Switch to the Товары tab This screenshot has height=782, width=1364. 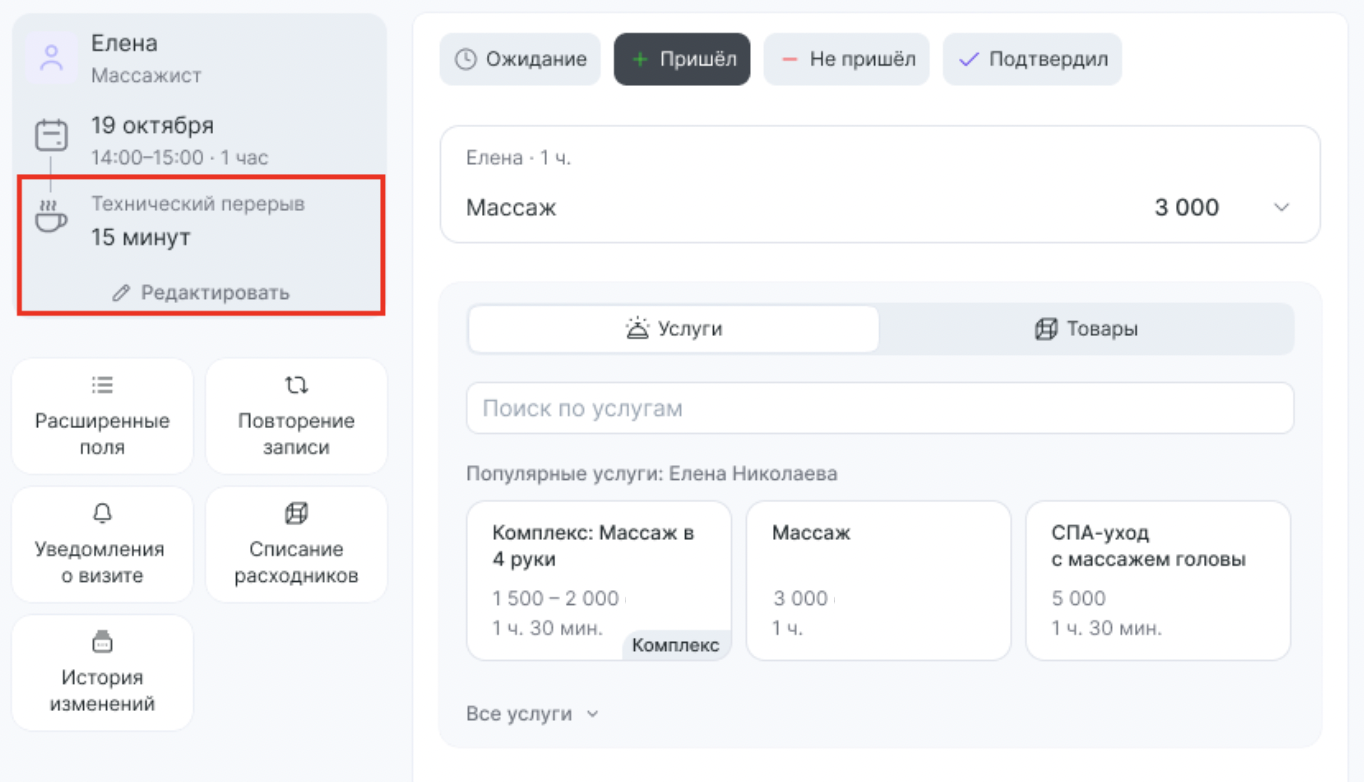[1086, 329]
